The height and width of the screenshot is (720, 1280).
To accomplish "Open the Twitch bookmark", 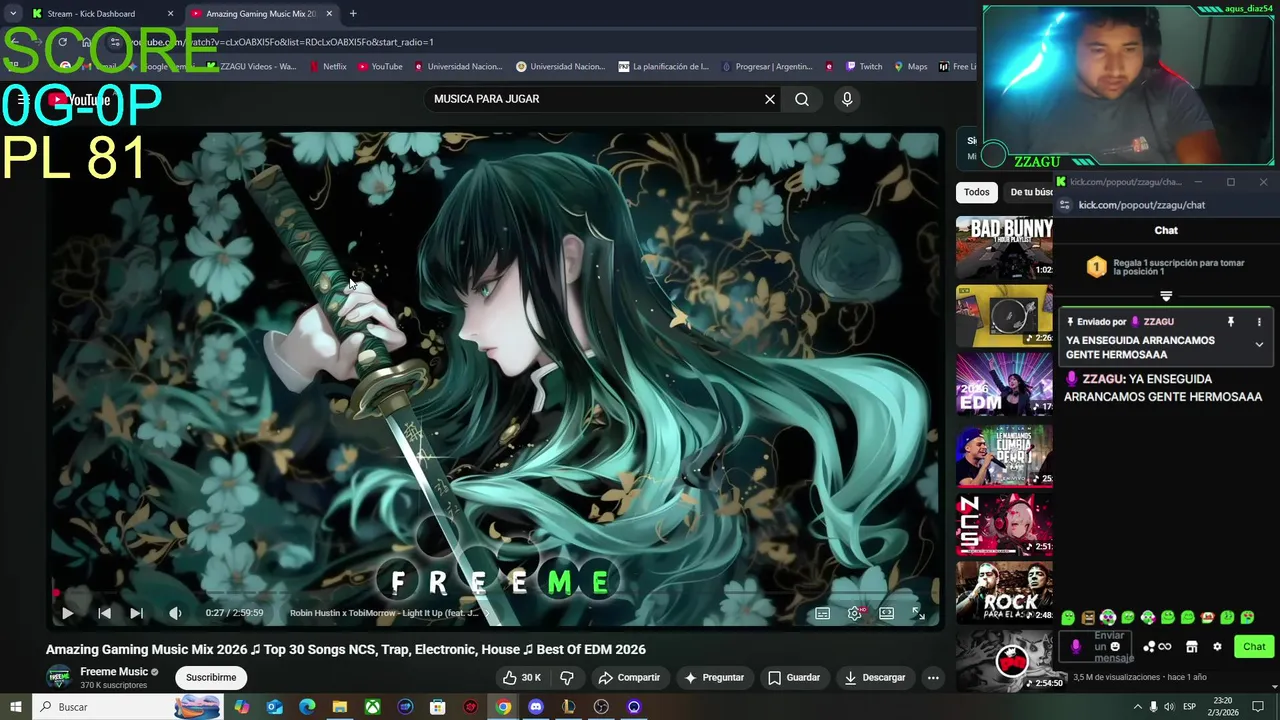I will (864, 67).
